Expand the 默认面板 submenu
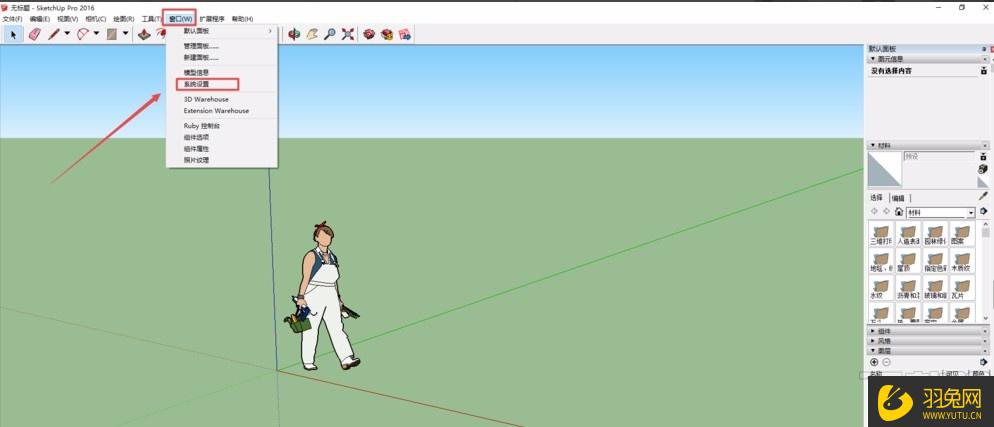This screenshot has height=427, width=994. pyautogui.click(x=221, y=30)
